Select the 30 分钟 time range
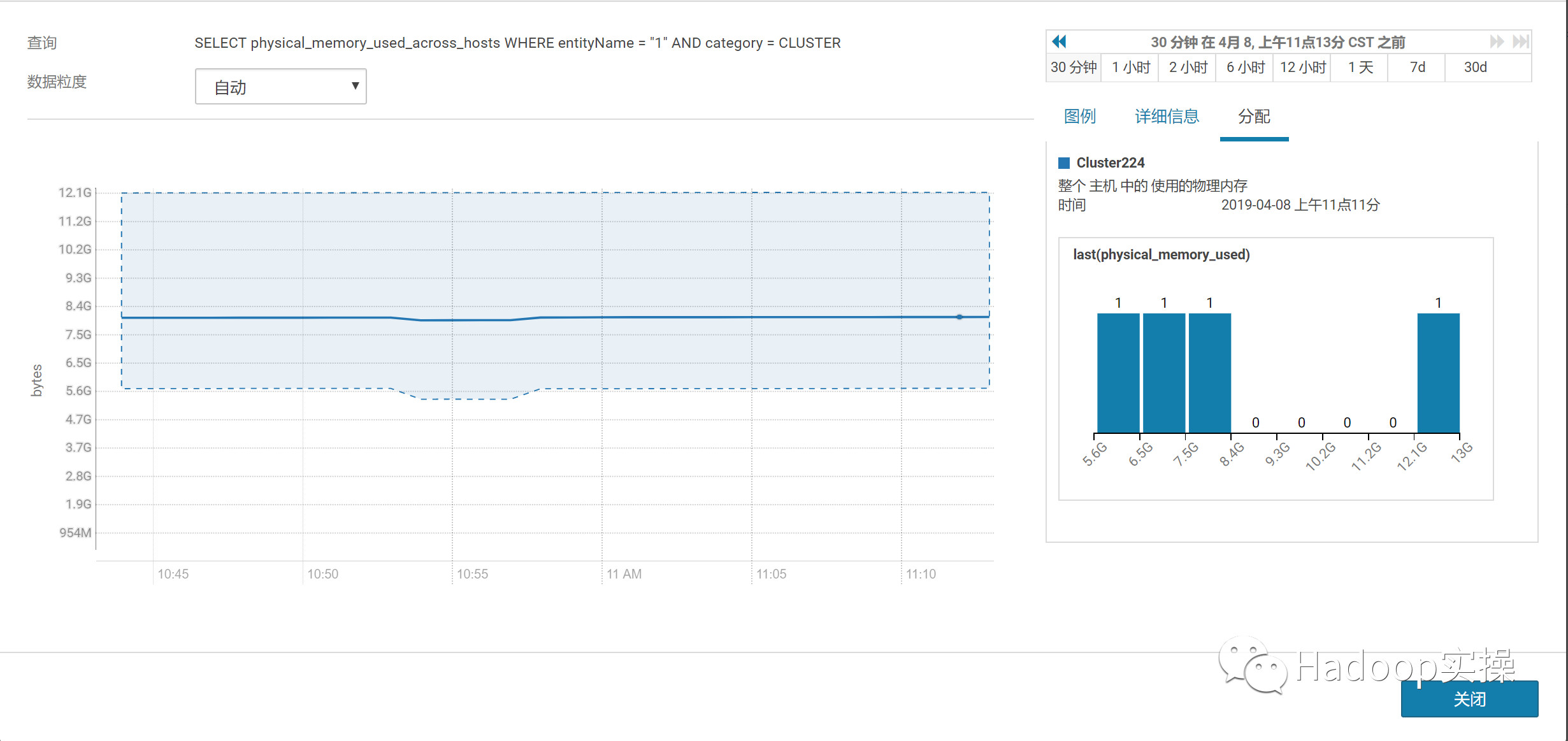Viewport: 1568px width, 741px height. tap(1074, 68)
